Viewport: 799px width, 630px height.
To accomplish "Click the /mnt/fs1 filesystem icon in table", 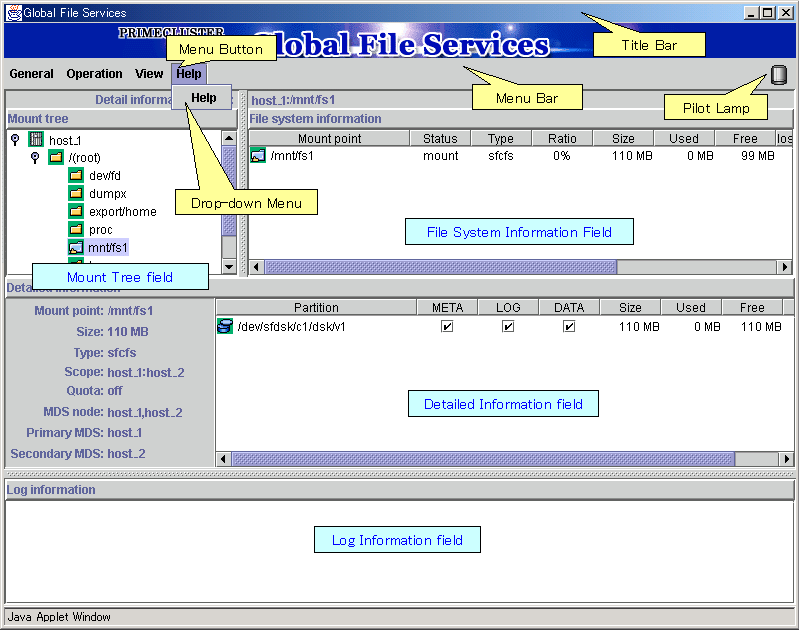I will [258, 155].
